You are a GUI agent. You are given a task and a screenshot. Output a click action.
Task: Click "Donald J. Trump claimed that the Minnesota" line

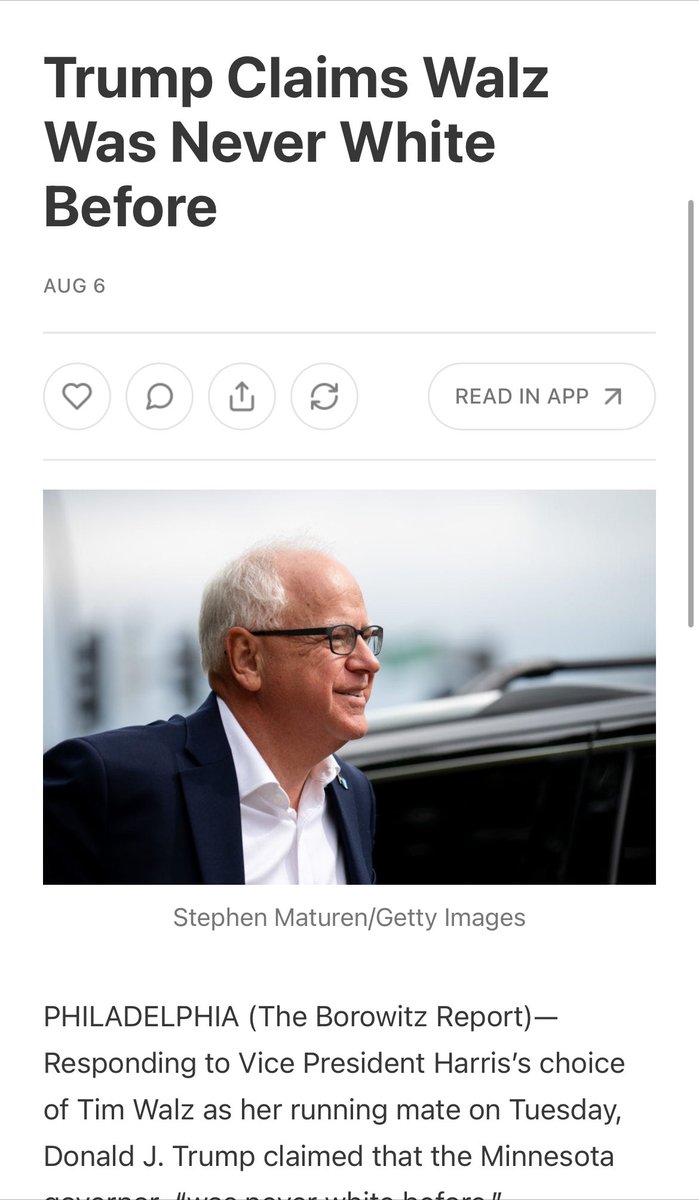point(329,1156)
